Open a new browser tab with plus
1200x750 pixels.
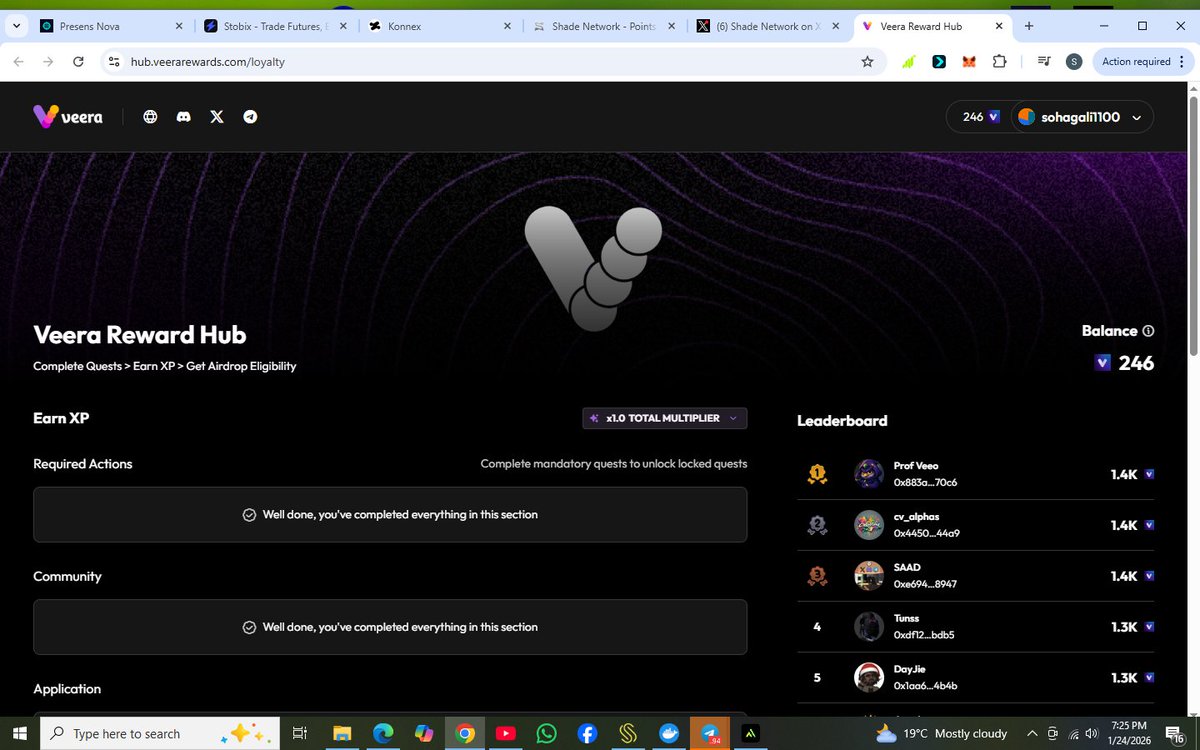(1029, 26)
